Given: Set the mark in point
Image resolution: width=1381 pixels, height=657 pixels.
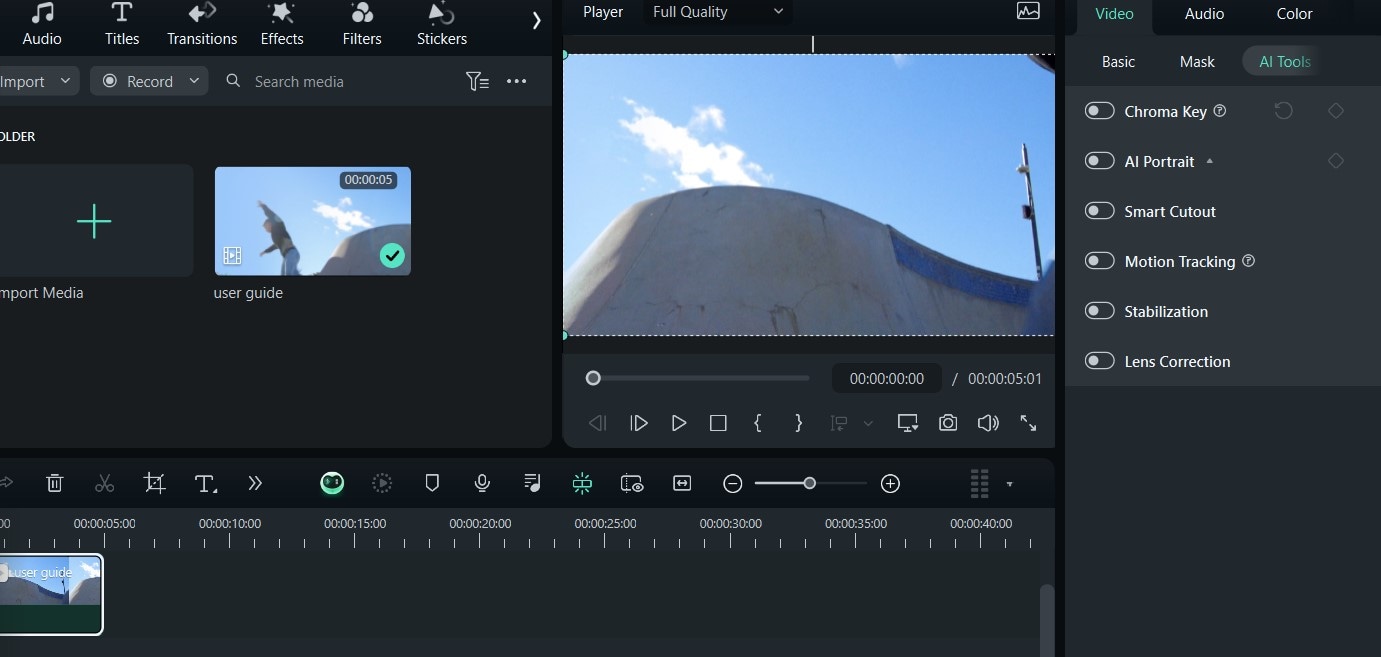Looking at the screenshot, I should [x=758, y=423].
